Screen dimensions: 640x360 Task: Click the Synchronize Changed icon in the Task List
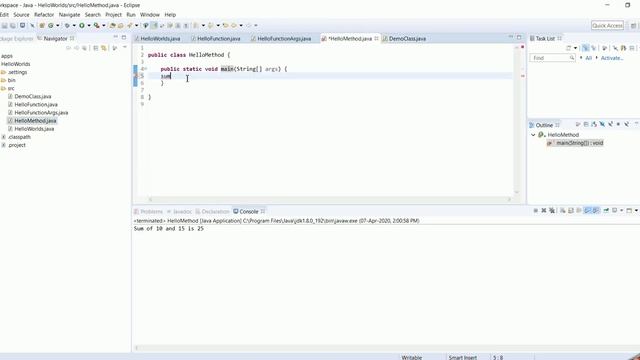point(624,48)
